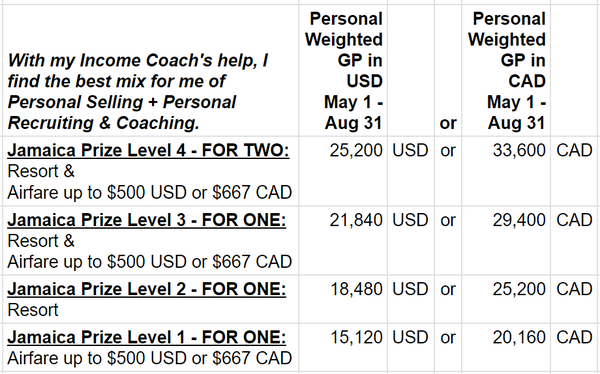The image size is (600, 374).
Task: Select the Jamaica Prize Level 4 heading cell
Action: pyautogui.click(x=148, y=150)
